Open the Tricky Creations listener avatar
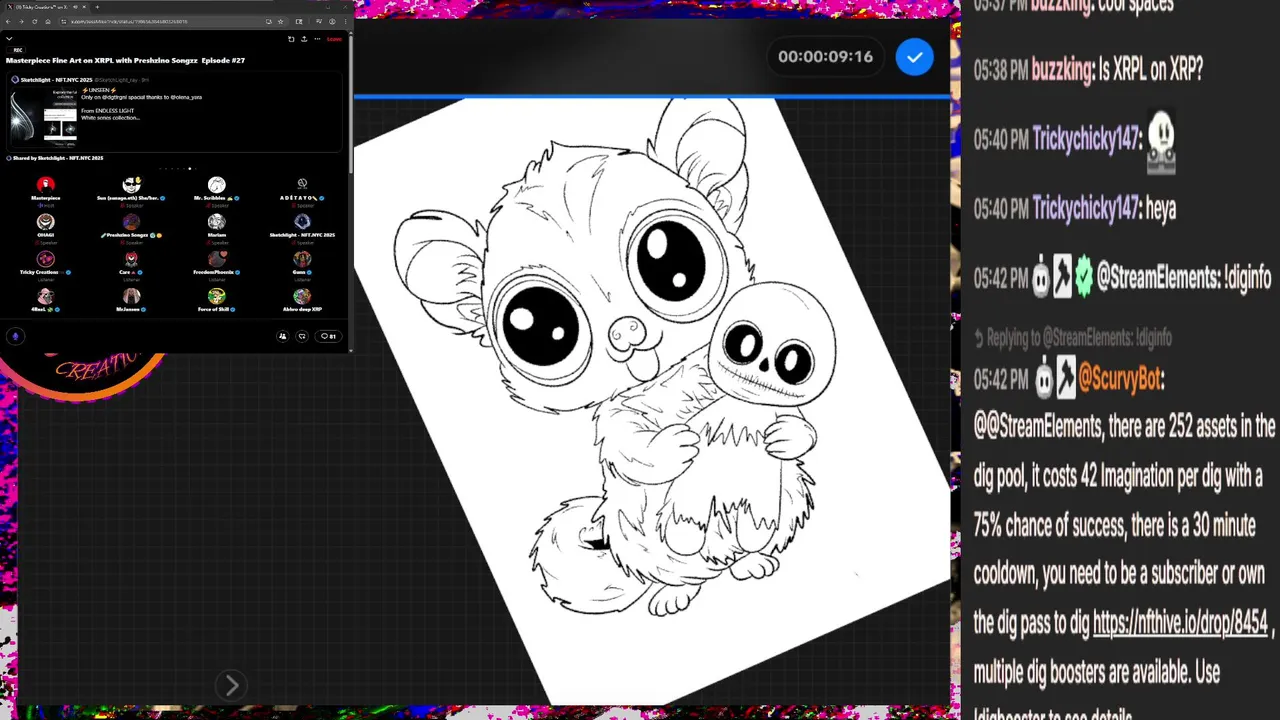 coord(45,259)
